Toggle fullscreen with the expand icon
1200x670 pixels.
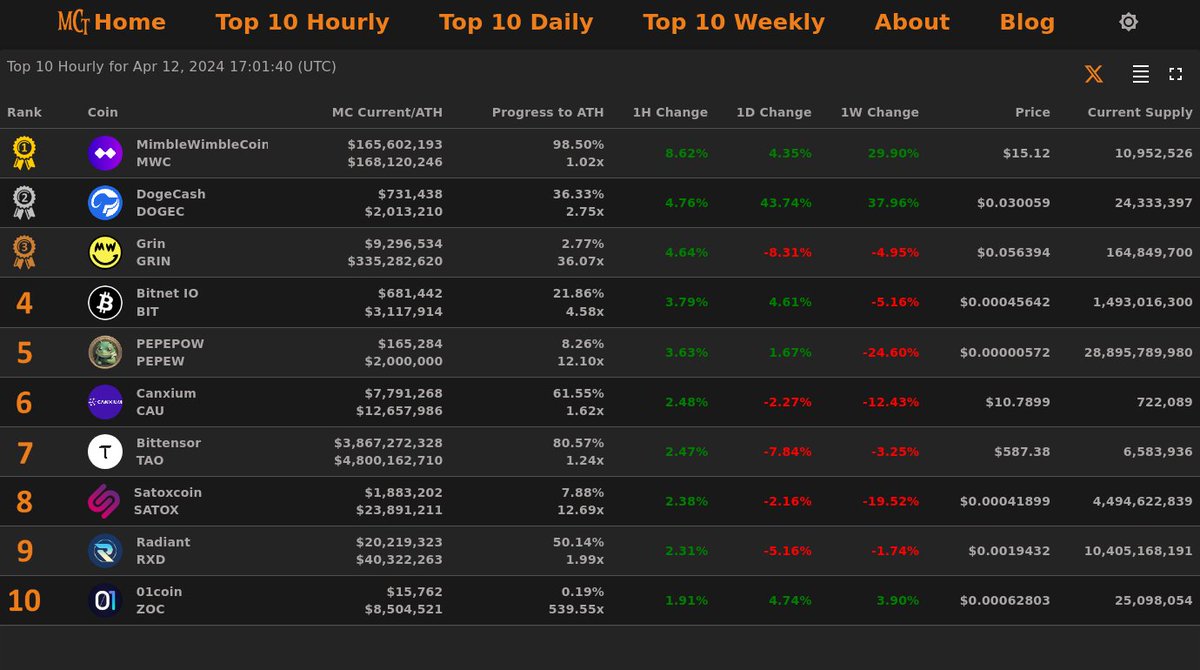tap(1175, 74)
